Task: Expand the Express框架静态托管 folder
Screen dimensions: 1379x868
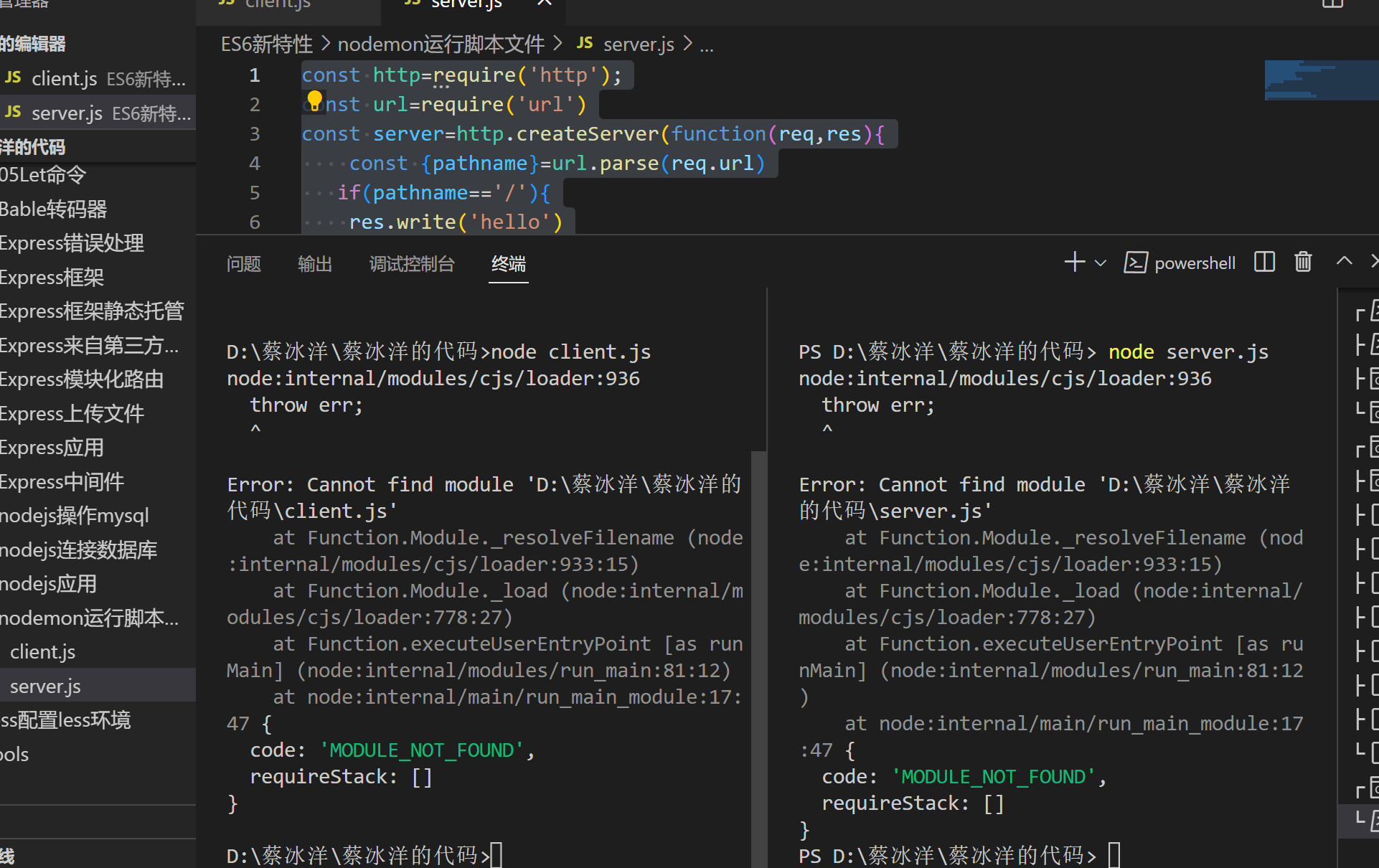Action: click(98, 311)
